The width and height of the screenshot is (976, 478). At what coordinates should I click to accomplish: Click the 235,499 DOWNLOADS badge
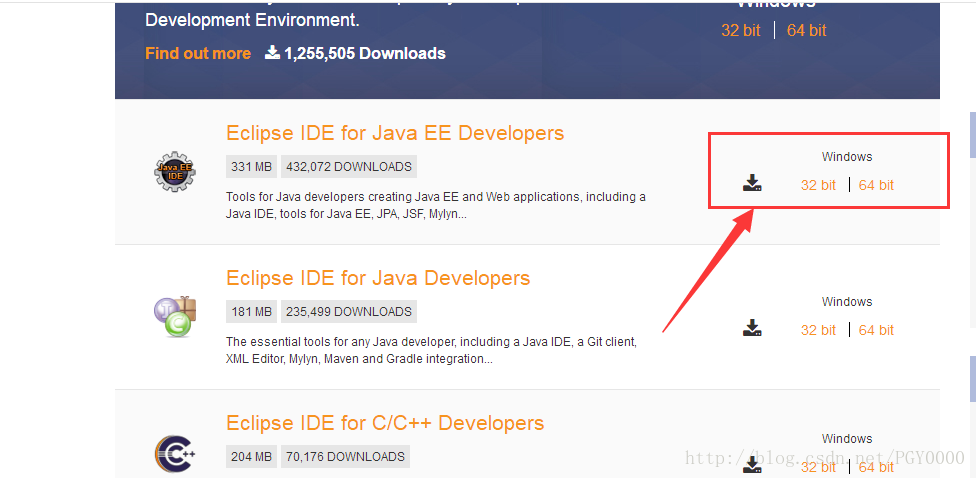pyautogui.click(x=349, y=312)
